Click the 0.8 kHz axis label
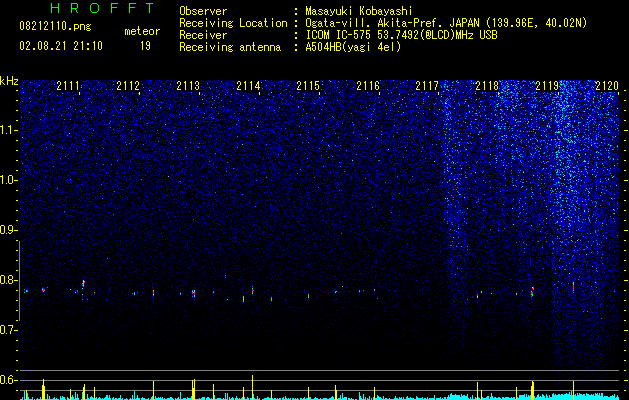Image resolution: width=629 pixels, height=400 pixels. [x=9, y=280]
